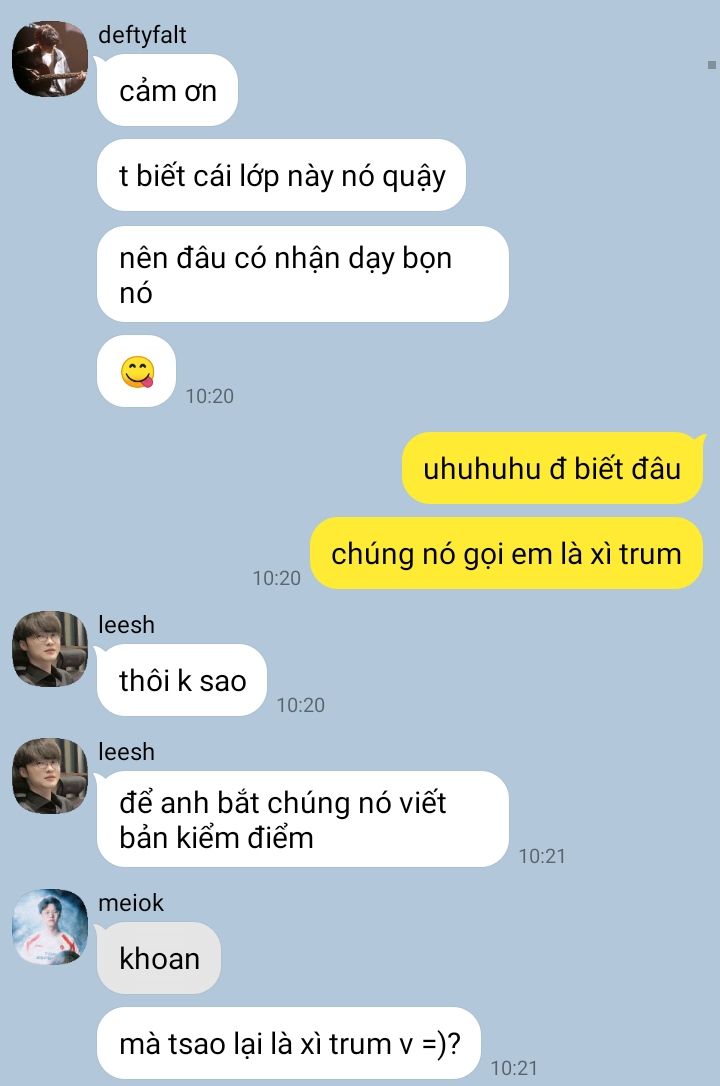Viewport: 720px width, 1086px height.
Task: Tap the first leesh avatar picture
Action: [50, 649]
